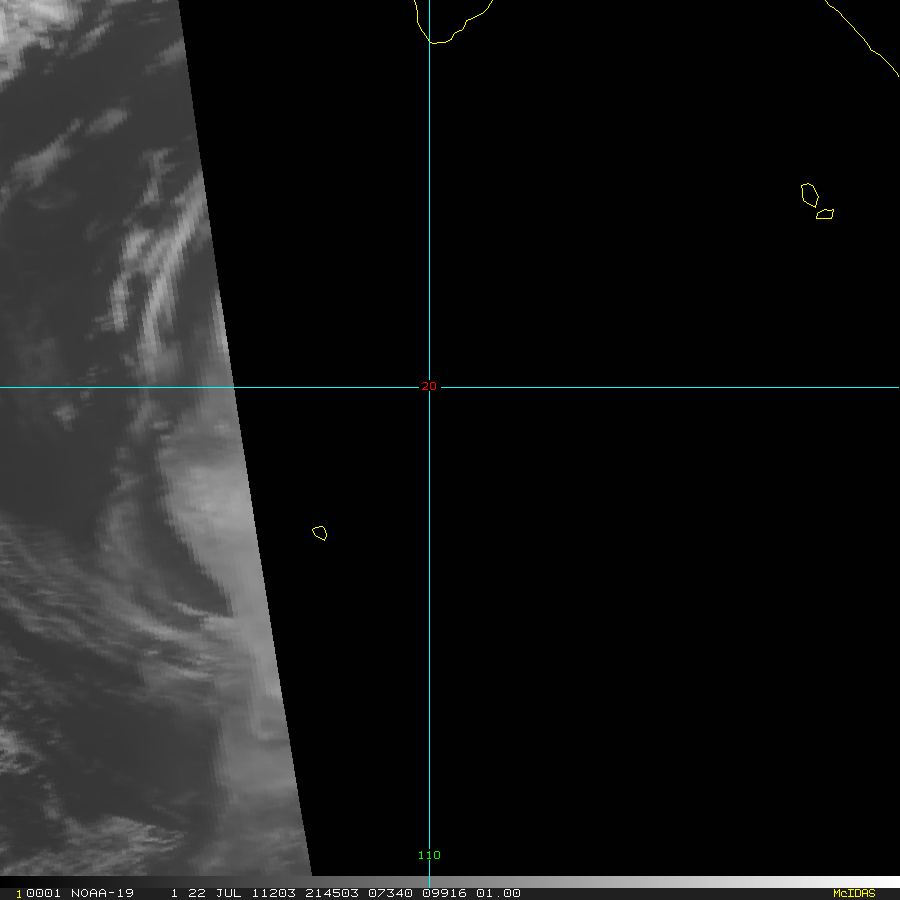Click the 07340 value in status line

pos(390,893)
